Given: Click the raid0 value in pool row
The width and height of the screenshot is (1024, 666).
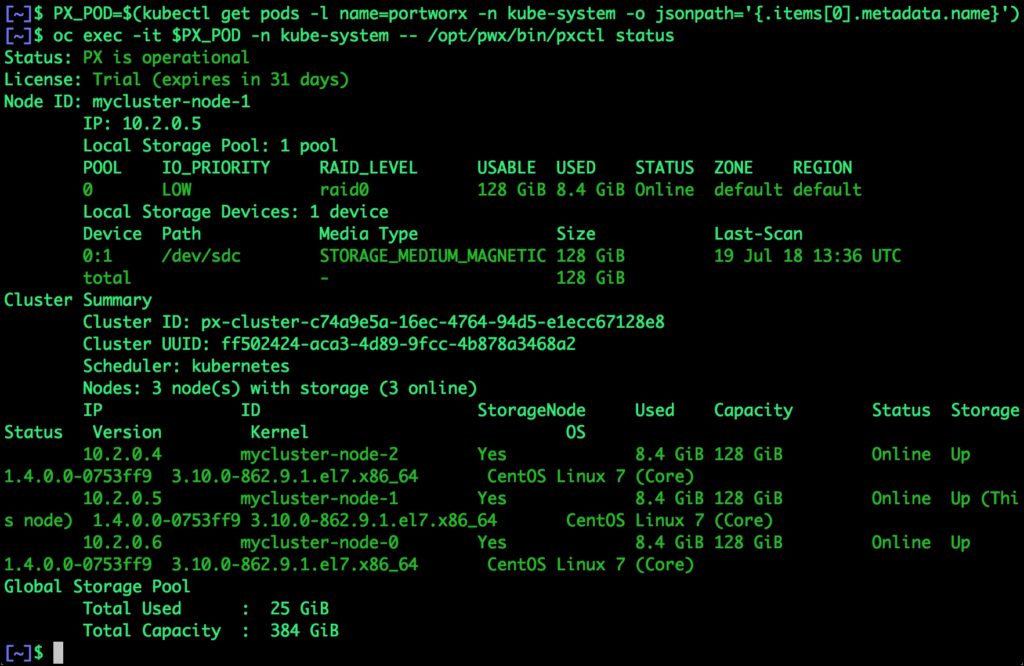Looking at the screenshot, I should [344, 190].
